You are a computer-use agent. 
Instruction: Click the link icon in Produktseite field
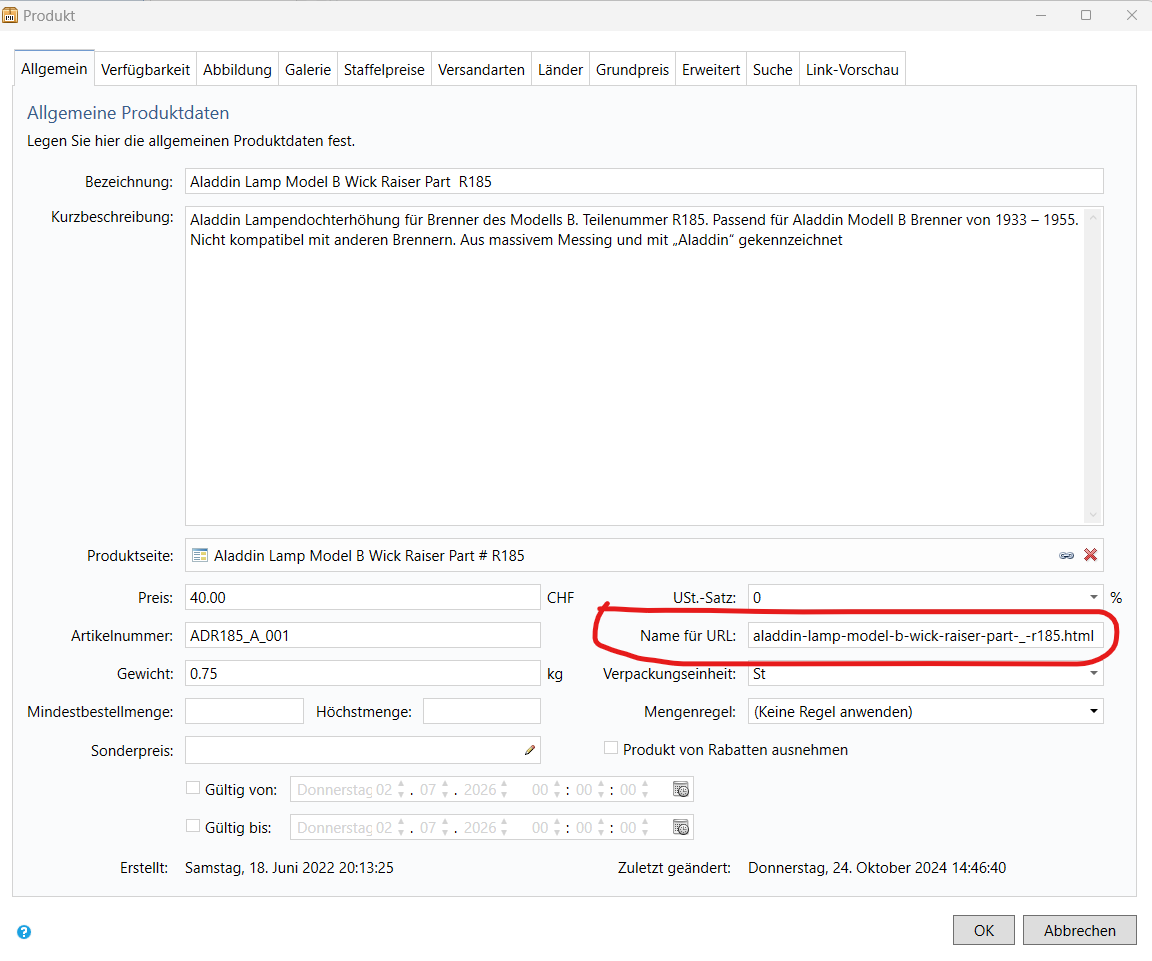(x=1067, y=555)
